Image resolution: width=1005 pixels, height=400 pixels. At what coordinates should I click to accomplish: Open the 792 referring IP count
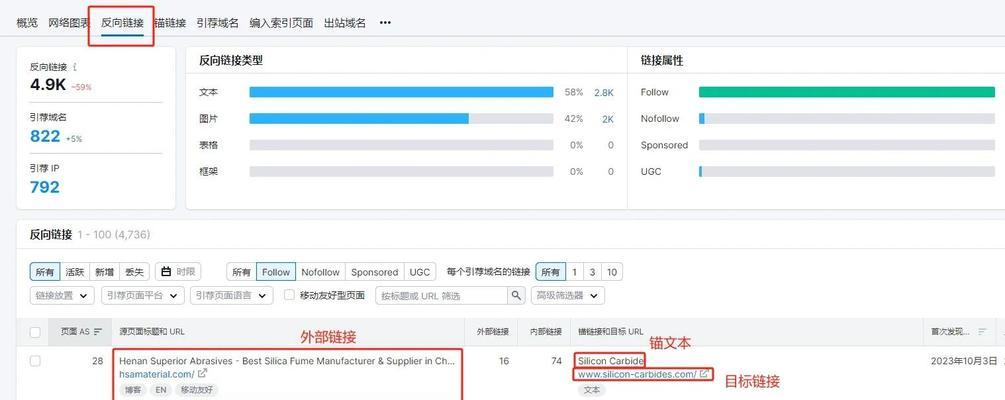click(x=45, y=187)
